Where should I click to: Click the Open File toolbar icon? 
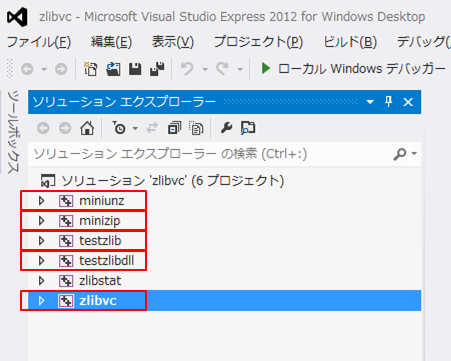(113, 69)
